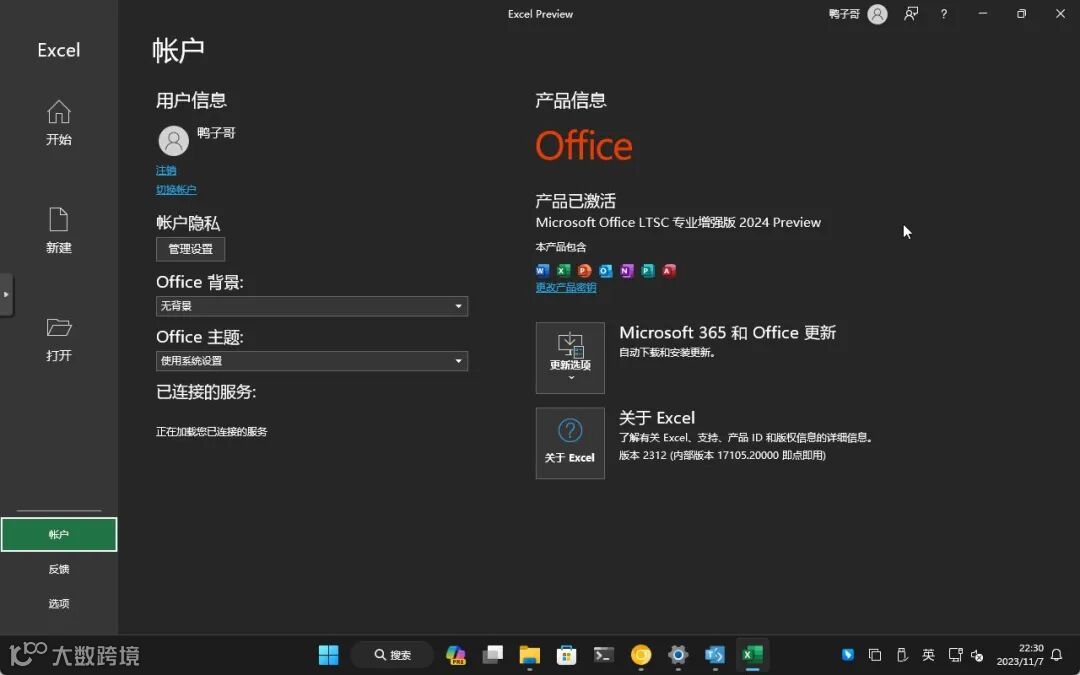Click the Publisher product icon
Image resolution: width=1080 pixels, height=675 pixels.
(x=647, y=270)
